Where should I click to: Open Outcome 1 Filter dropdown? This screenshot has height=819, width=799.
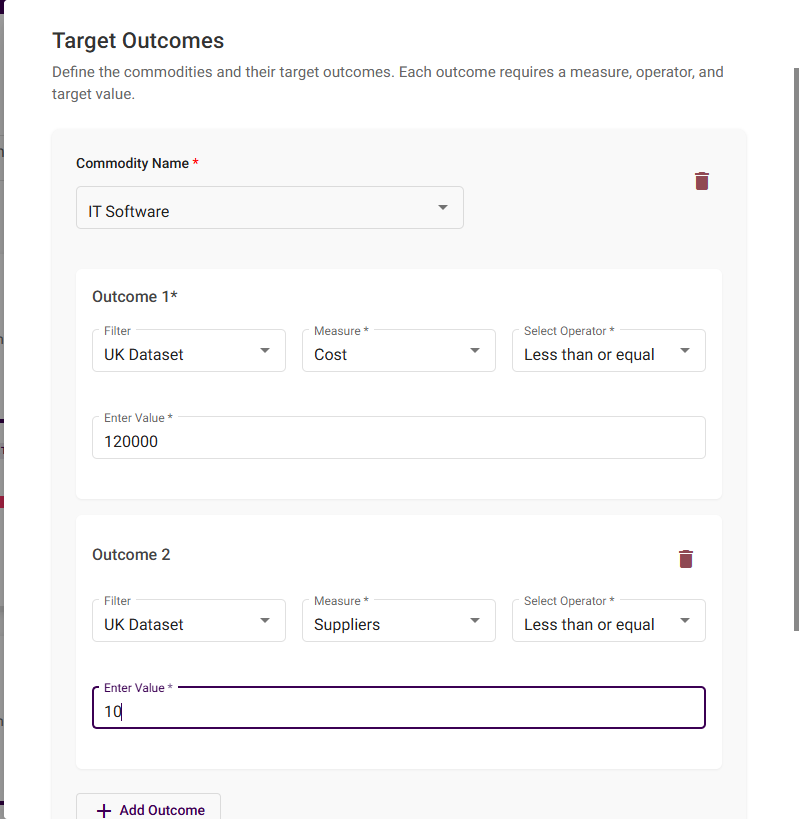point(189,350)
